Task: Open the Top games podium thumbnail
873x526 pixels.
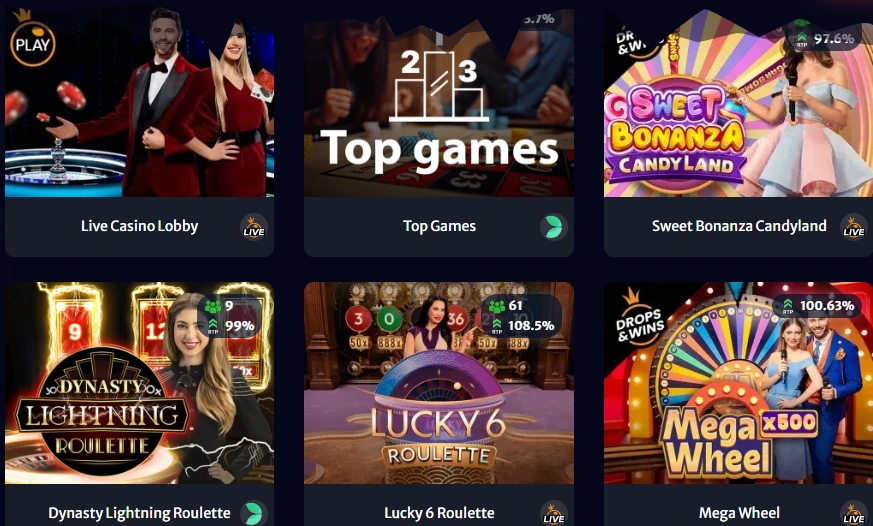Action: coord(439,103)
